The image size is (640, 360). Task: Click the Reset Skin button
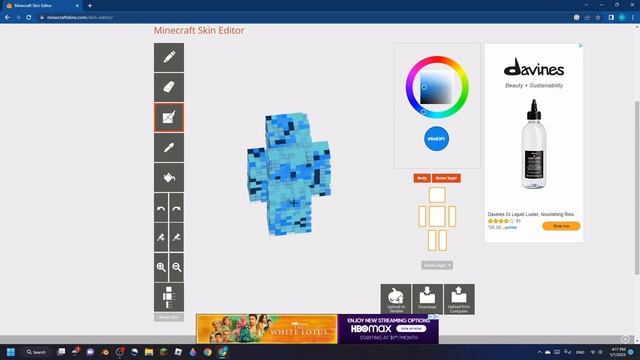(x=169, y=317)
